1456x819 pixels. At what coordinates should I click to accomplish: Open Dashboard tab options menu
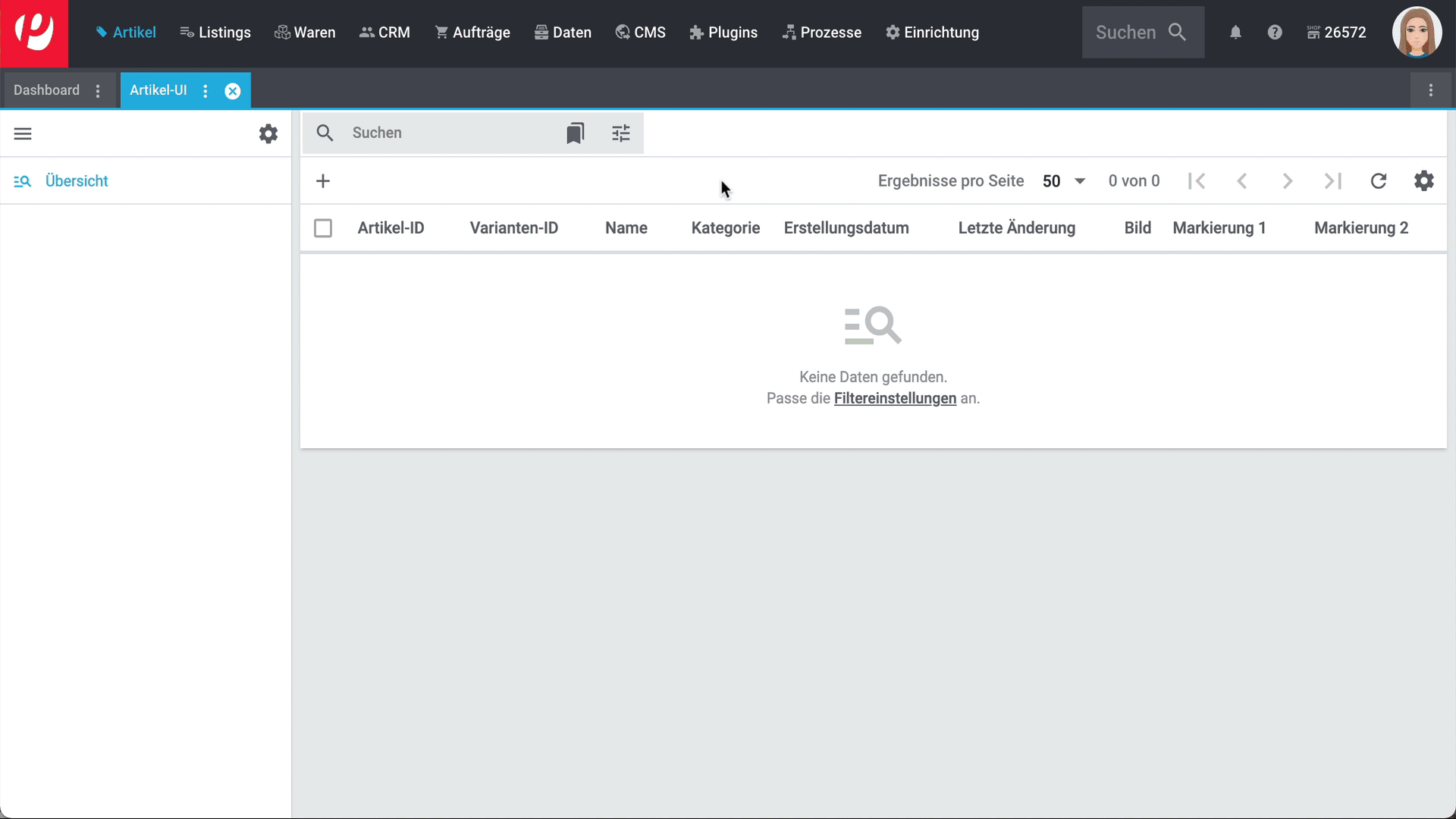pos(98,91)
